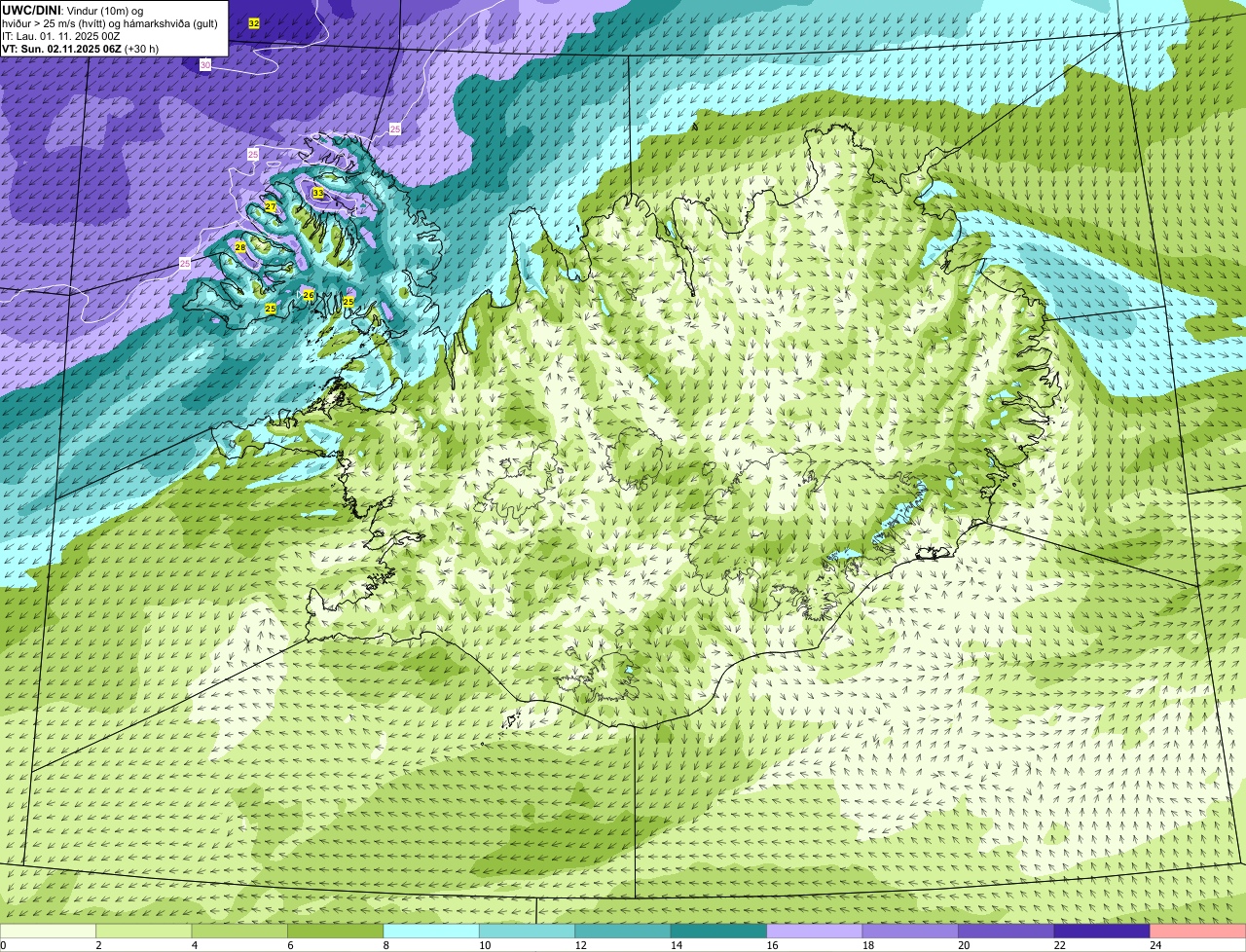Click the legend tick label 2
Viewport: 1246px width, 952px height.
98,945
